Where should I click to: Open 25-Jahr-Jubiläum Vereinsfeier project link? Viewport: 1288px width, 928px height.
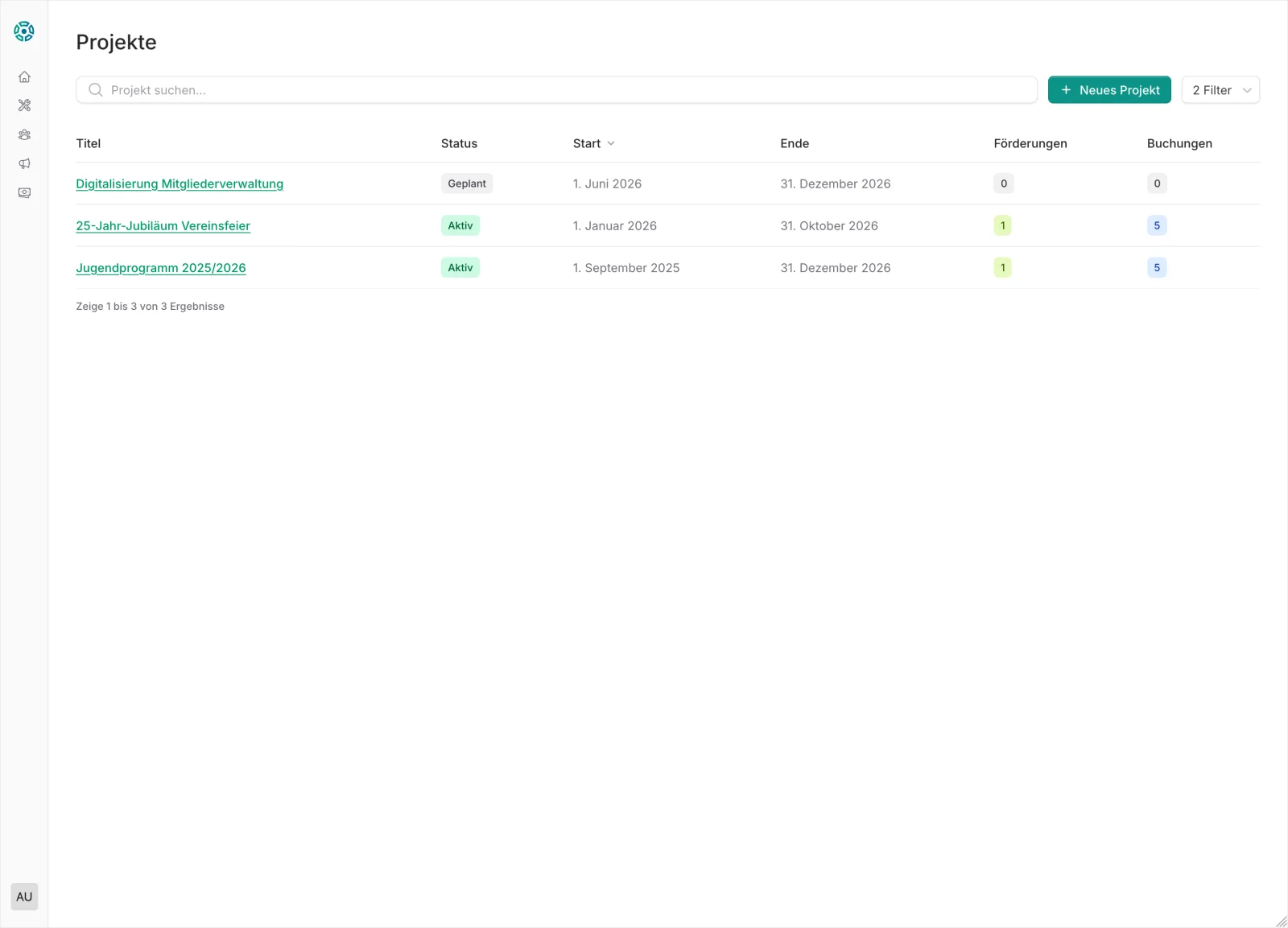click(x=163, y=226)
